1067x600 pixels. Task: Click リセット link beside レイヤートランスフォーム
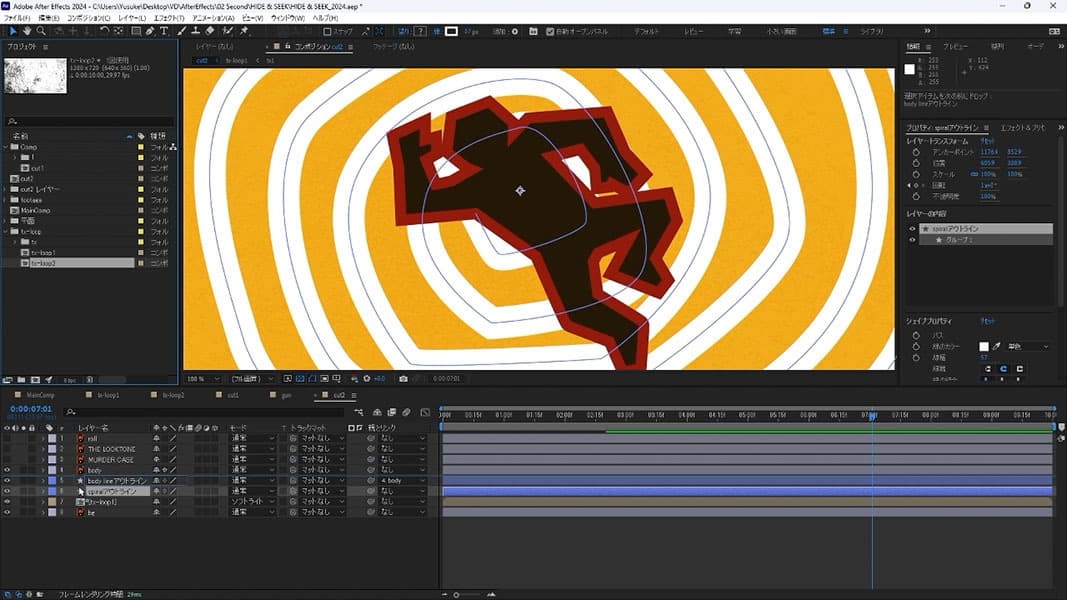point(985,142)
